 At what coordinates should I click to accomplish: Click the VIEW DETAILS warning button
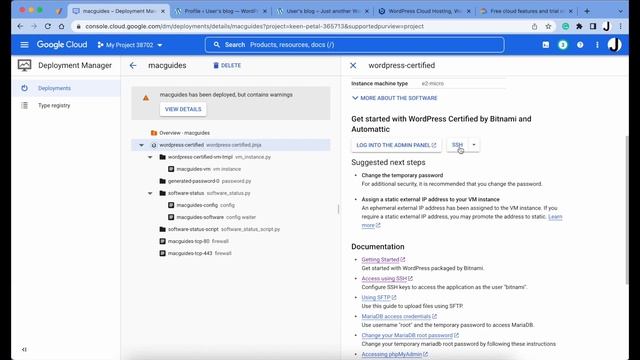click(x=183, y=109)
